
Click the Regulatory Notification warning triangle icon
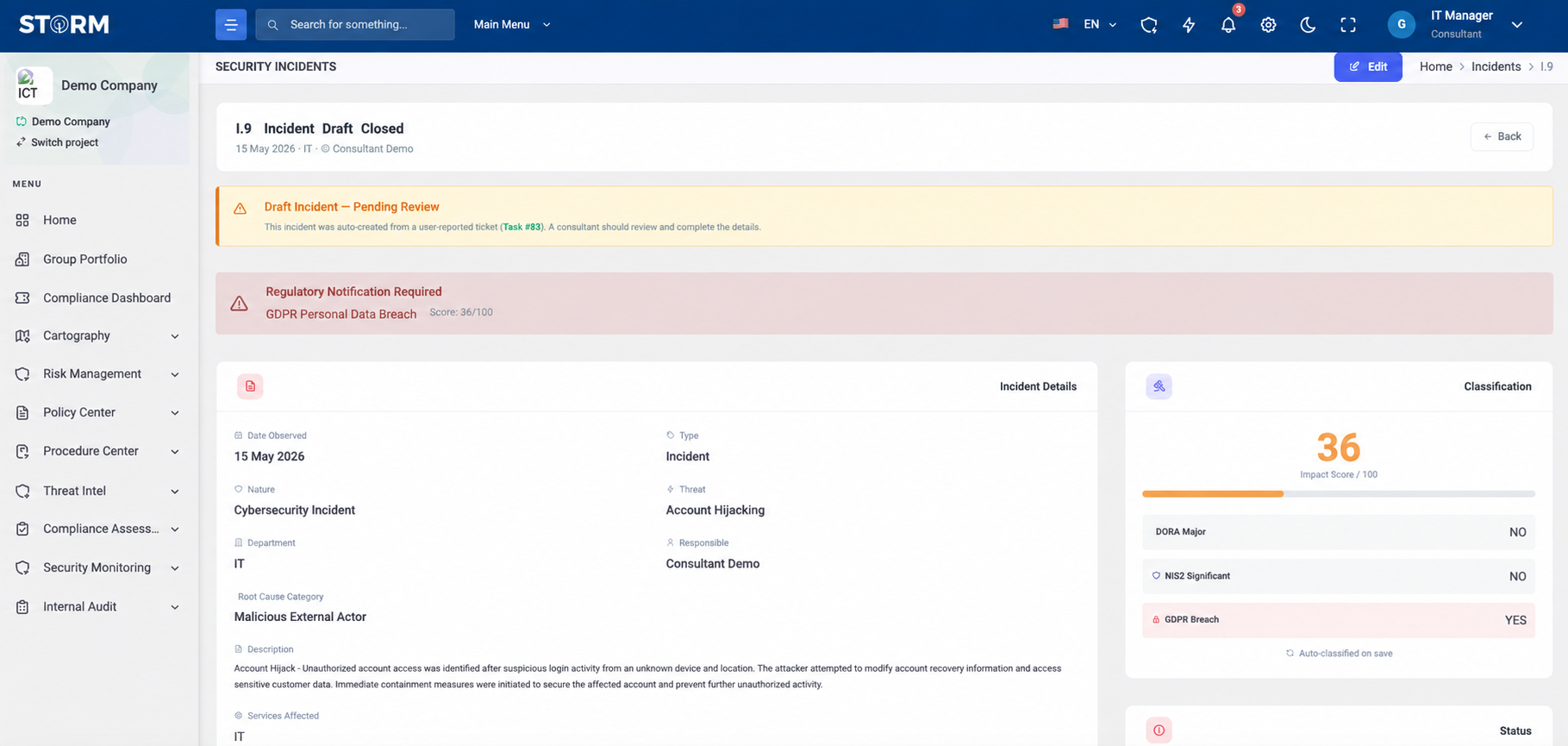(239, 304)
